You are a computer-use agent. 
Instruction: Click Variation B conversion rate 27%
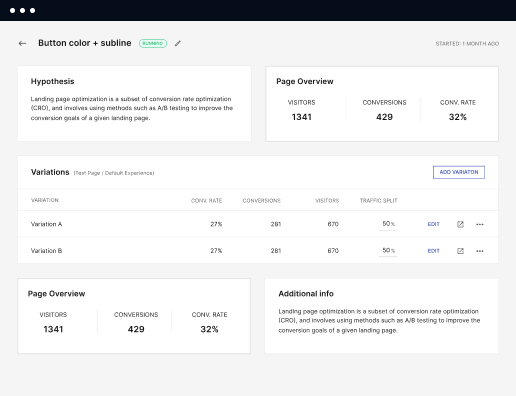216,251
